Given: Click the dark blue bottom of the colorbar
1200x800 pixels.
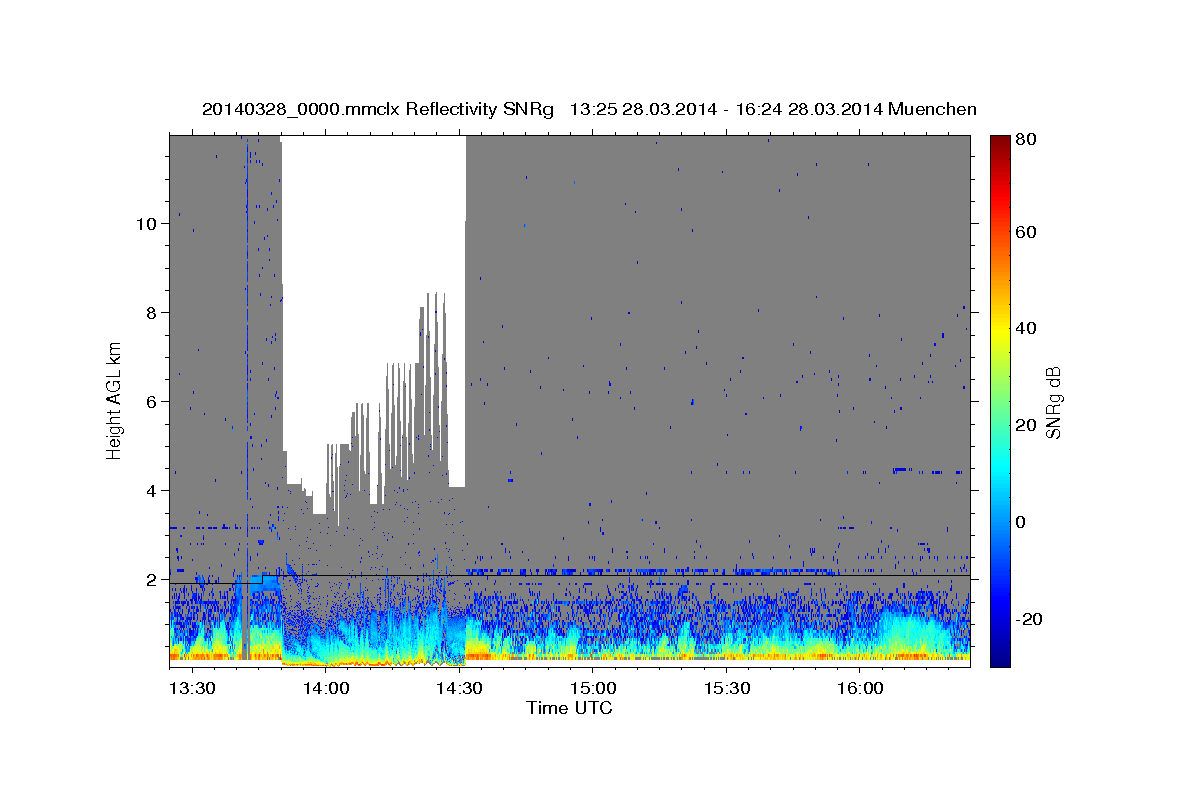Looking at the screenshot, I should tap(999, 657).
